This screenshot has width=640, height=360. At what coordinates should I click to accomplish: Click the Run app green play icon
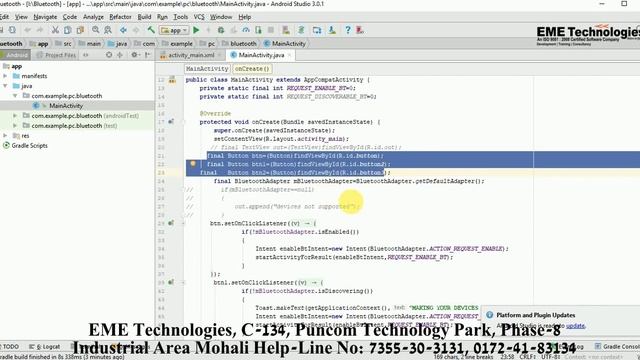(196, 30)
